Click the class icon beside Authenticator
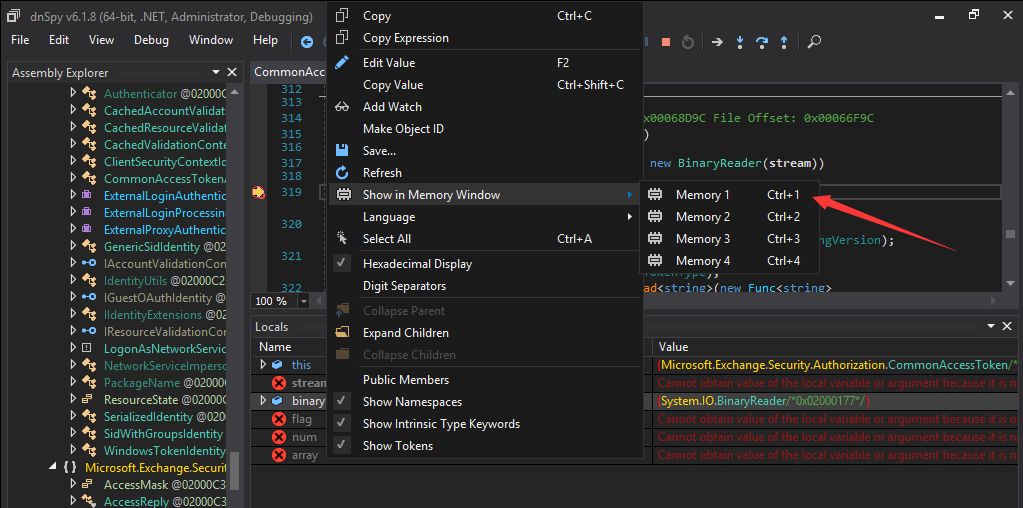 pos(89,94)
